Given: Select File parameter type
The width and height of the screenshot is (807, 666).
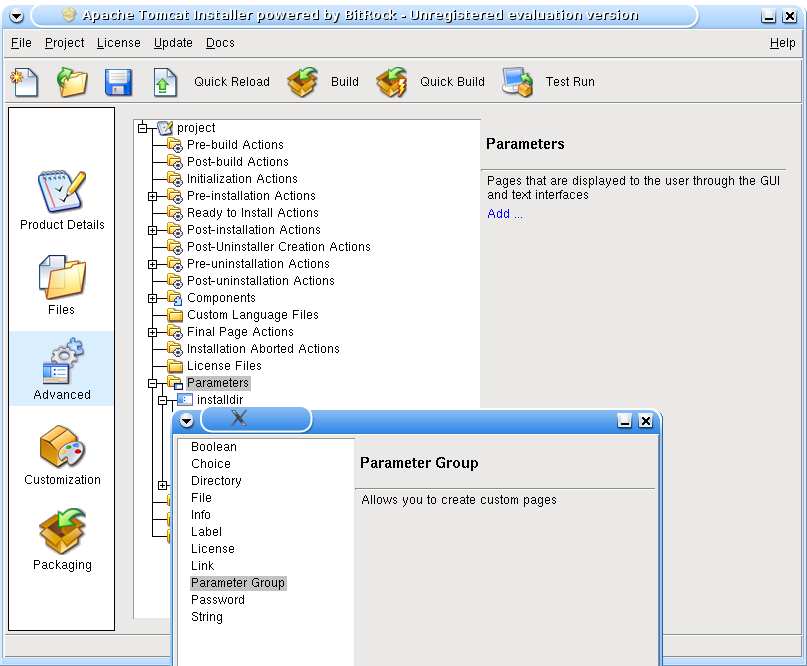Looking at the screenshot, I should [201, 498].
